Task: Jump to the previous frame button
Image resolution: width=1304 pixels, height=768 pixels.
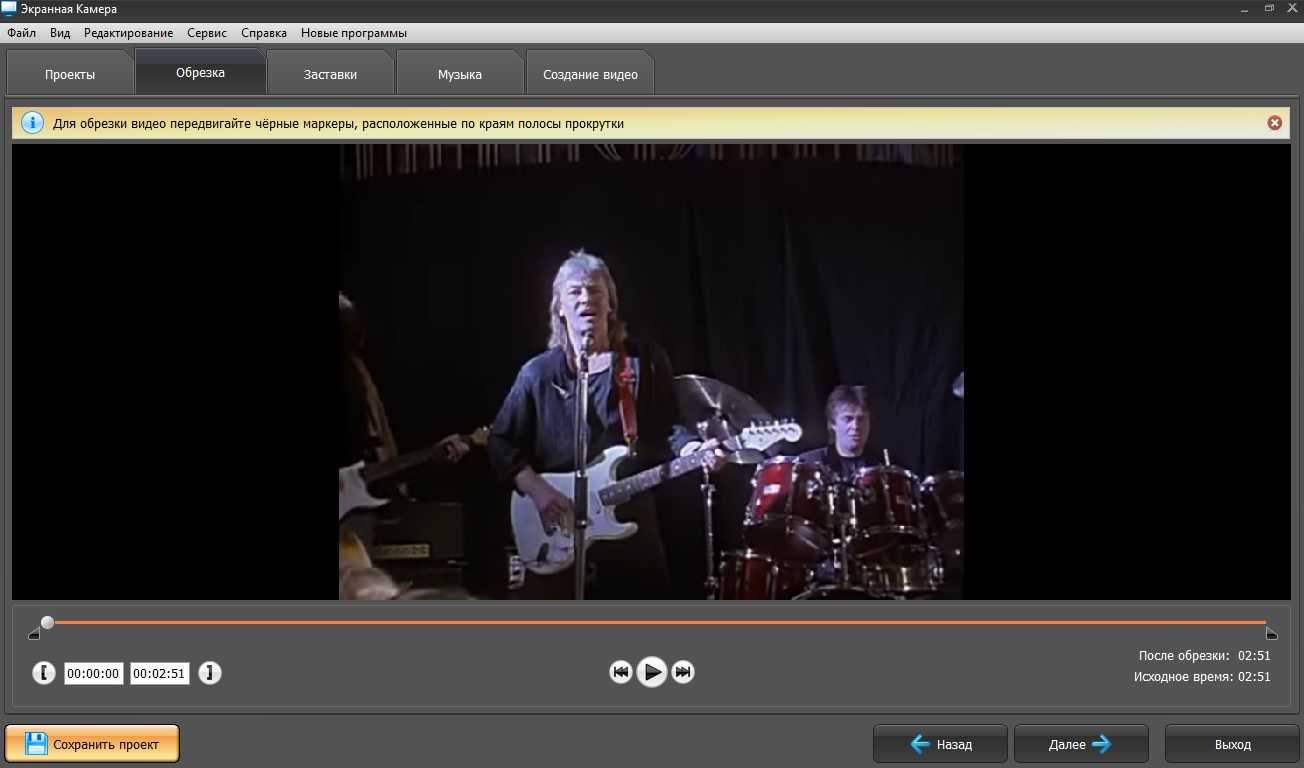Action: 620,672
